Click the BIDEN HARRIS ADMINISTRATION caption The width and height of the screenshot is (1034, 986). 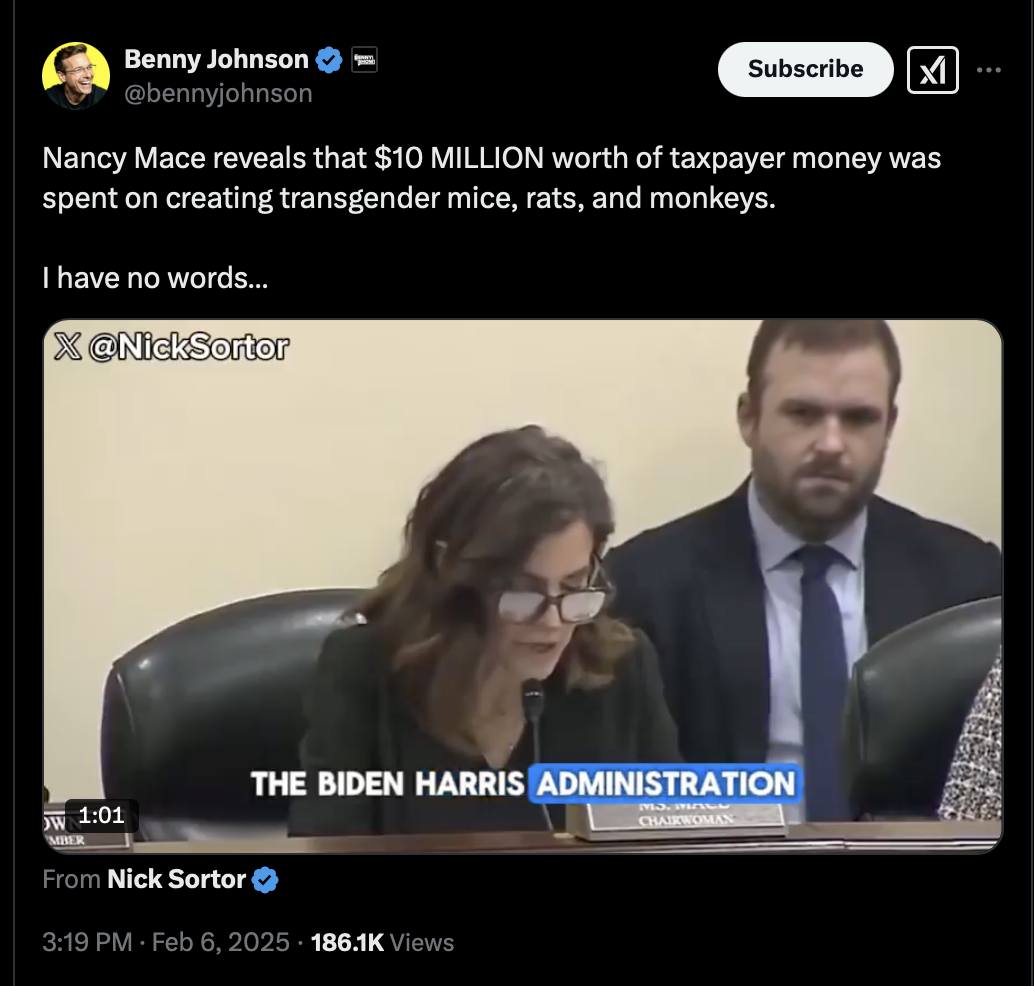523,784
